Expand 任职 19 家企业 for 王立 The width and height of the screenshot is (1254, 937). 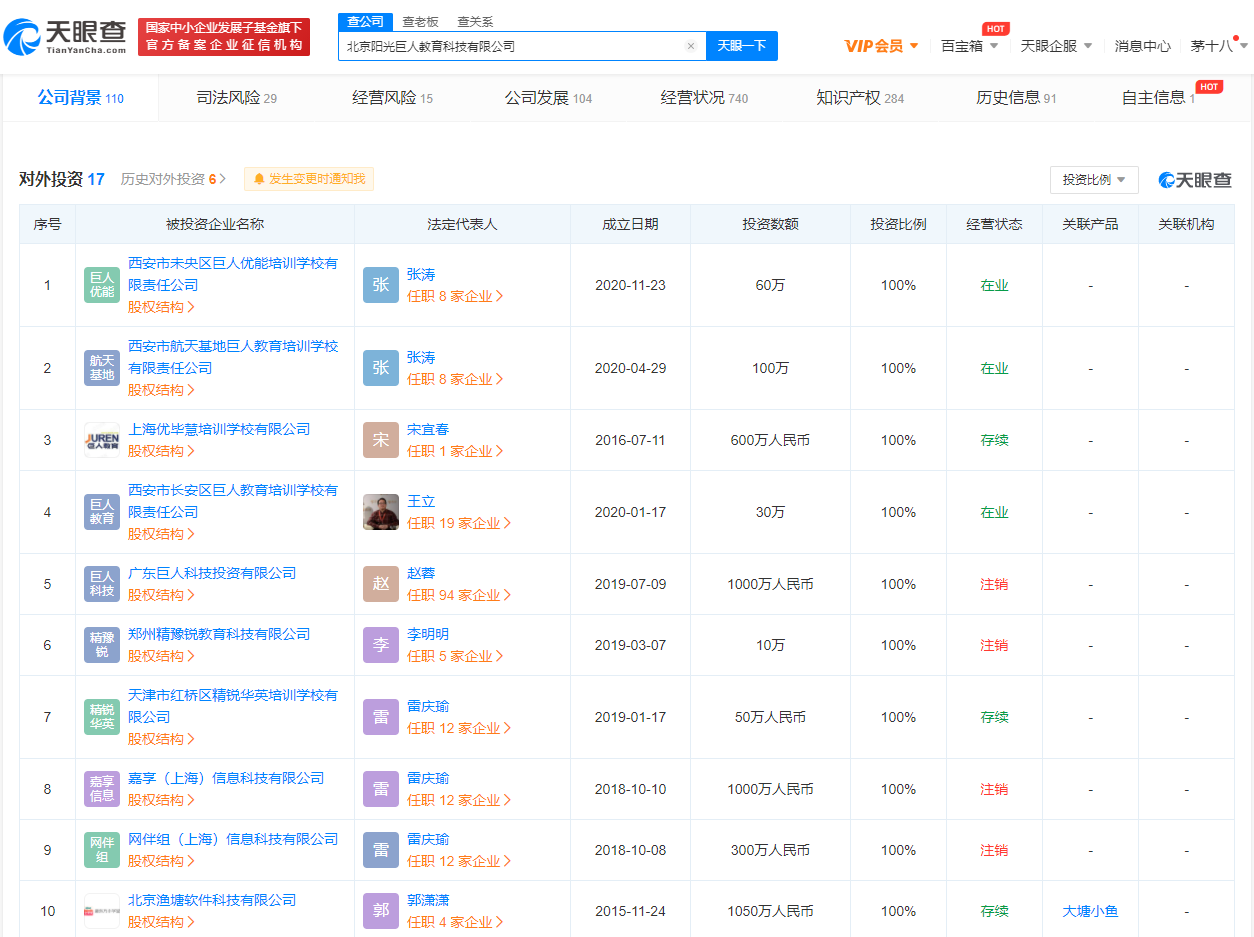pyautogui.click(x=459, y=523)
